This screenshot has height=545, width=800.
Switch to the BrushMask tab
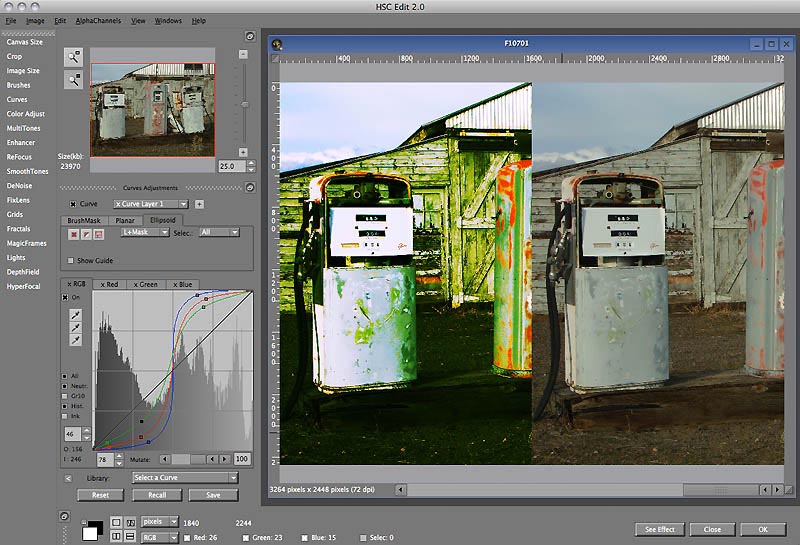(84, 220)
